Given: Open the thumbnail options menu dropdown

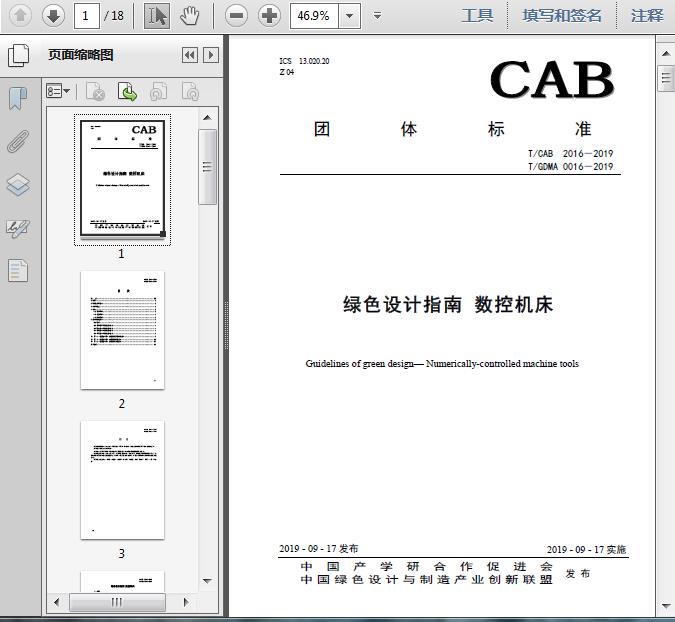Looking at the screenshot, I should coord(58,91).
